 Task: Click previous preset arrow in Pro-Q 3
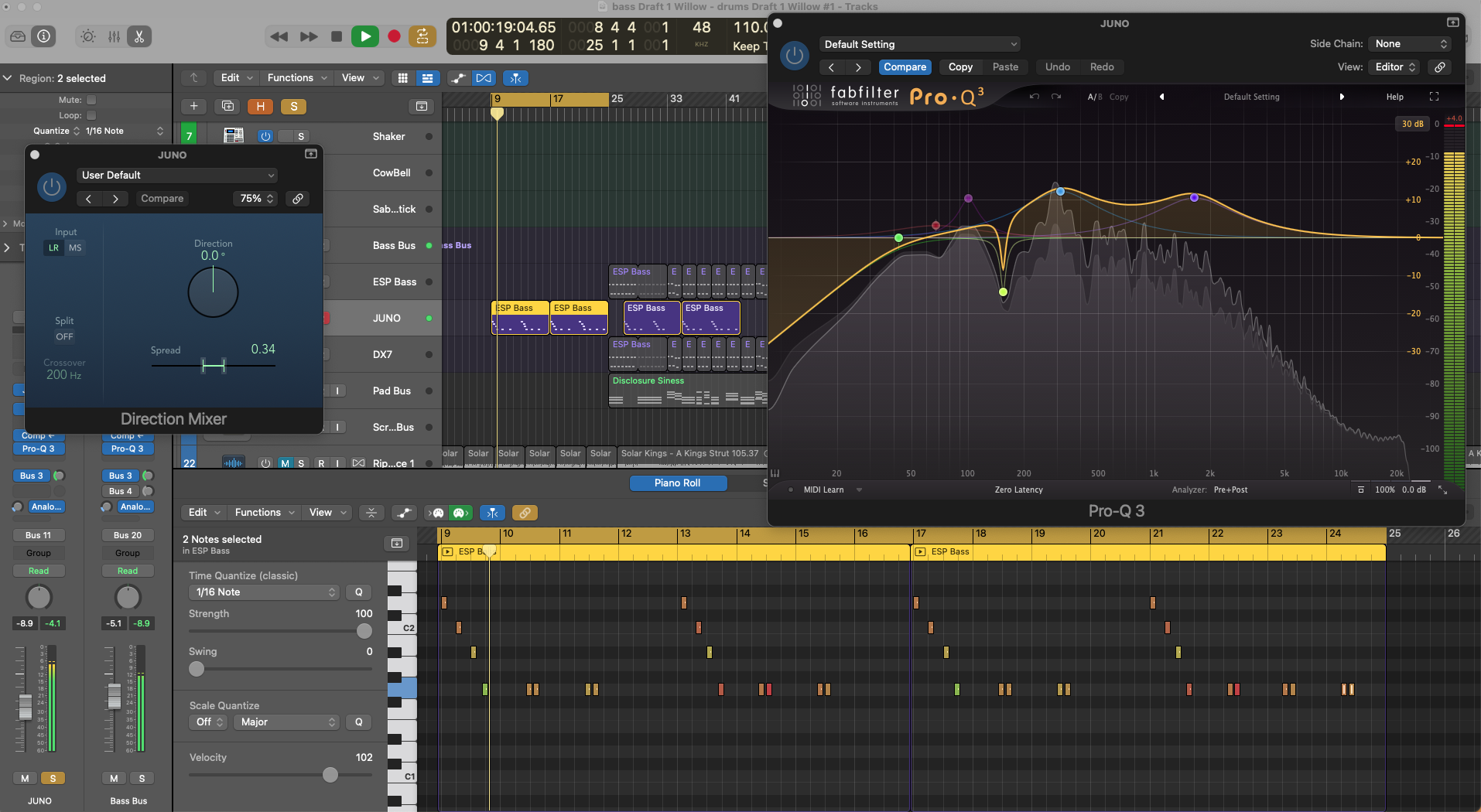[1161, 97]
